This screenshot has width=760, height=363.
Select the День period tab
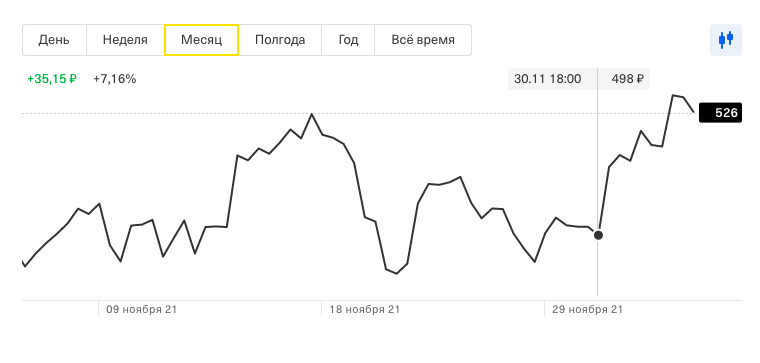[x=54, y=40]
